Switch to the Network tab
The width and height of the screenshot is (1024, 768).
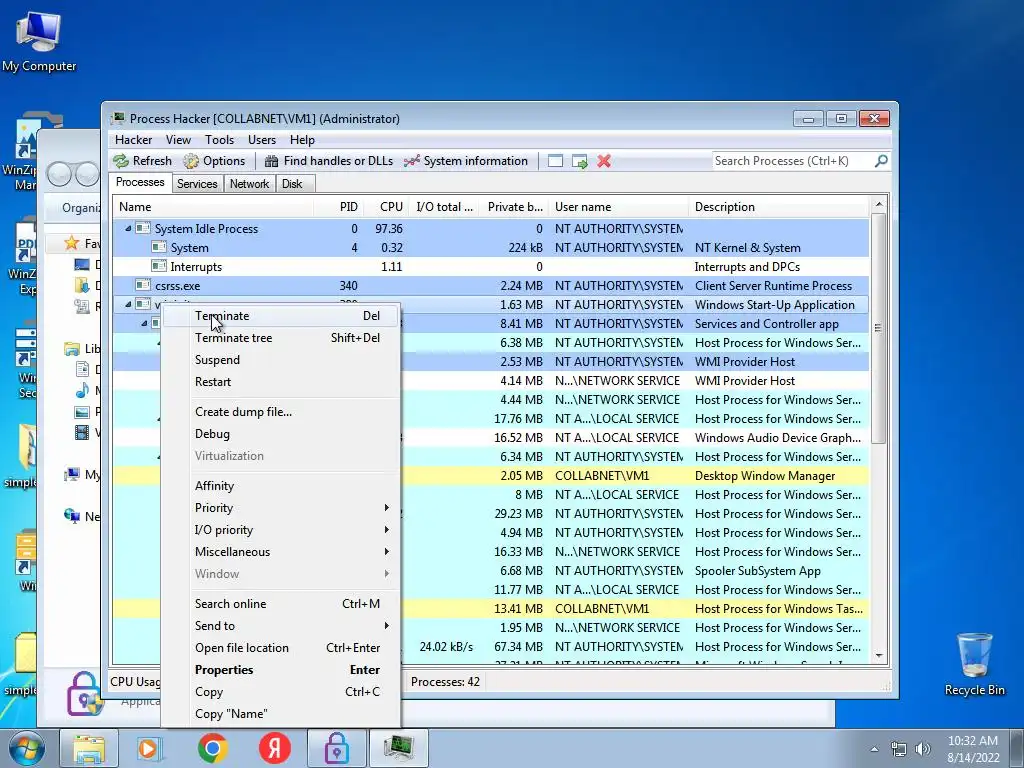click(249, 184)
